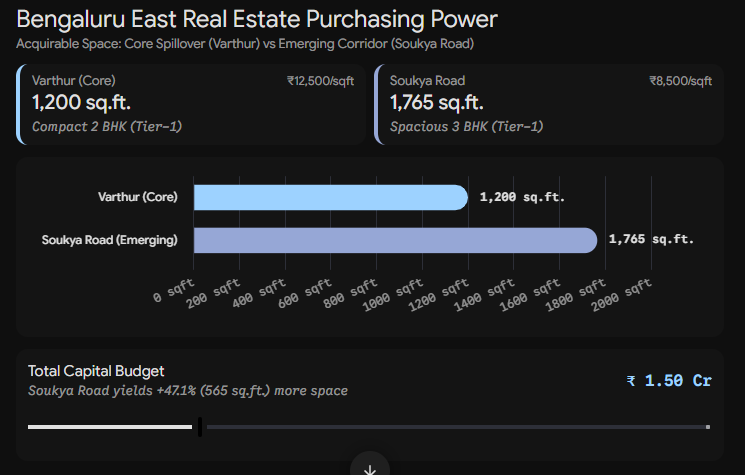Click 'Spacious 3 BHK (Tier-1)' text
This screenshot has width=745, height=475.
466,126
